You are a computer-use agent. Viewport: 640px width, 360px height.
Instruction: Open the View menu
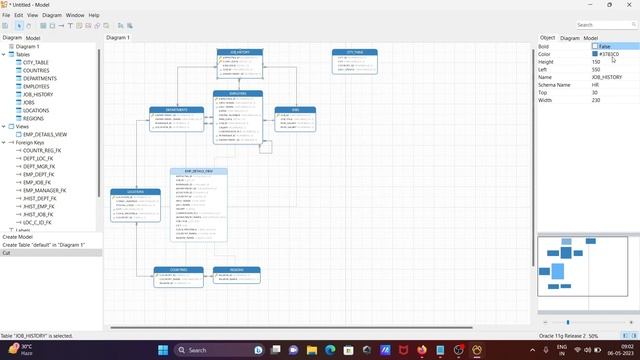[x=32, y=15]
